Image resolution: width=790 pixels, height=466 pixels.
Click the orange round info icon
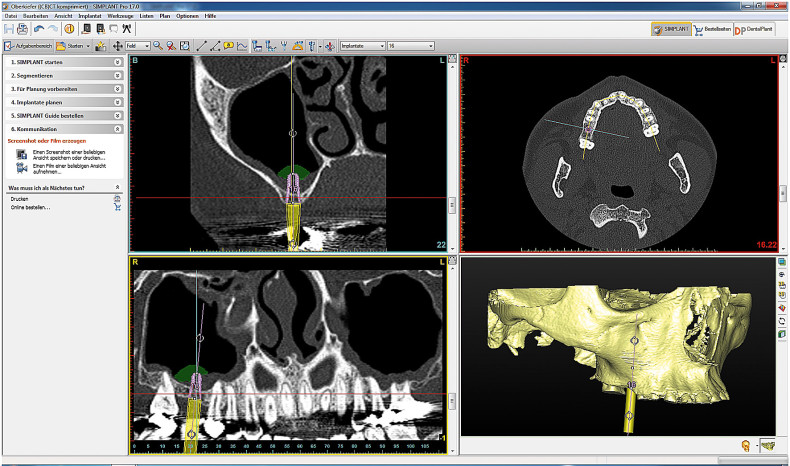70,29
